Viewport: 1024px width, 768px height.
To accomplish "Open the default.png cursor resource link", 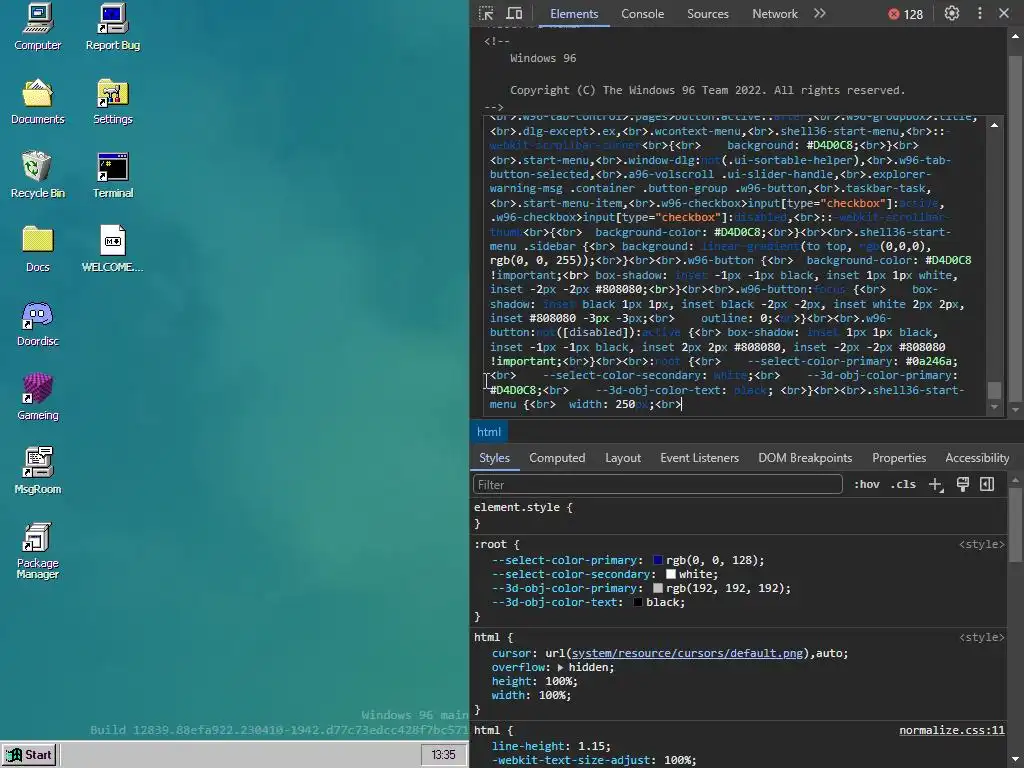I will (687, 653).
